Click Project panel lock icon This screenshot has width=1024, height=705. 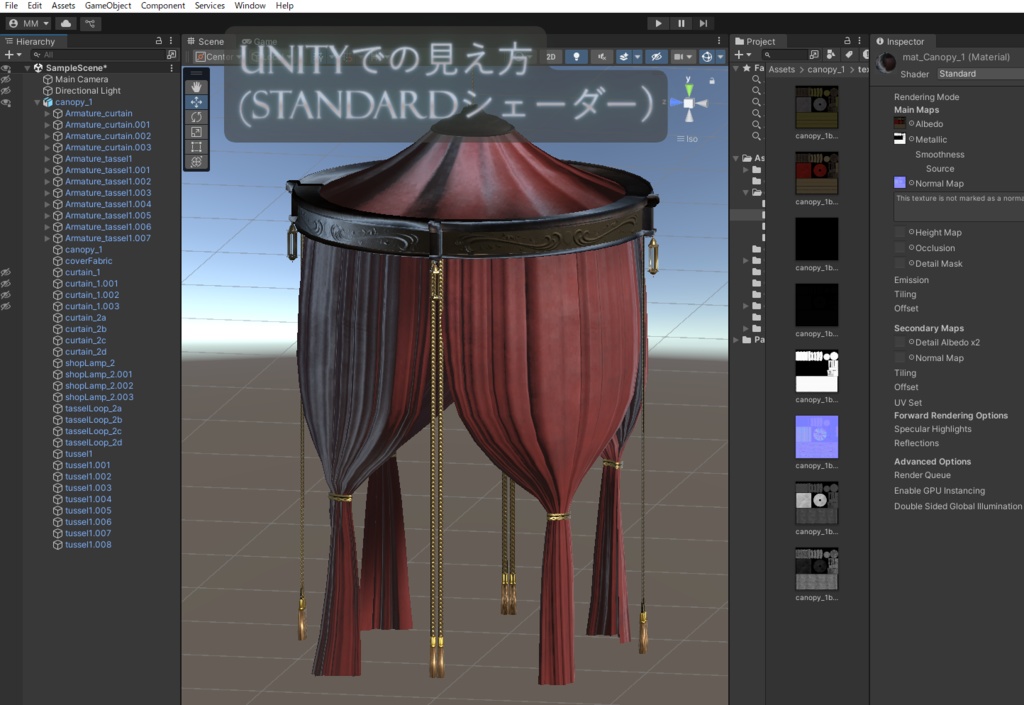tap(847, 40)
